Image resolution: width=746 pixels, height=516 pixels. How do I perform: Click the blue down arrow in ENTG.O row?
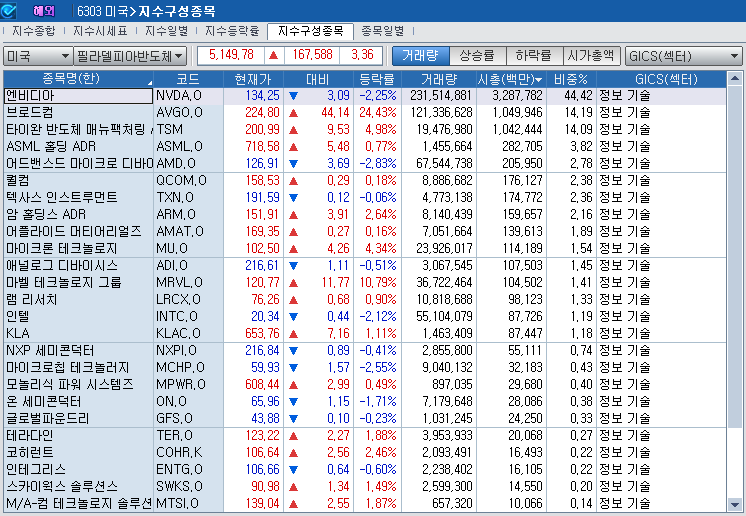[x=294, y=470]
